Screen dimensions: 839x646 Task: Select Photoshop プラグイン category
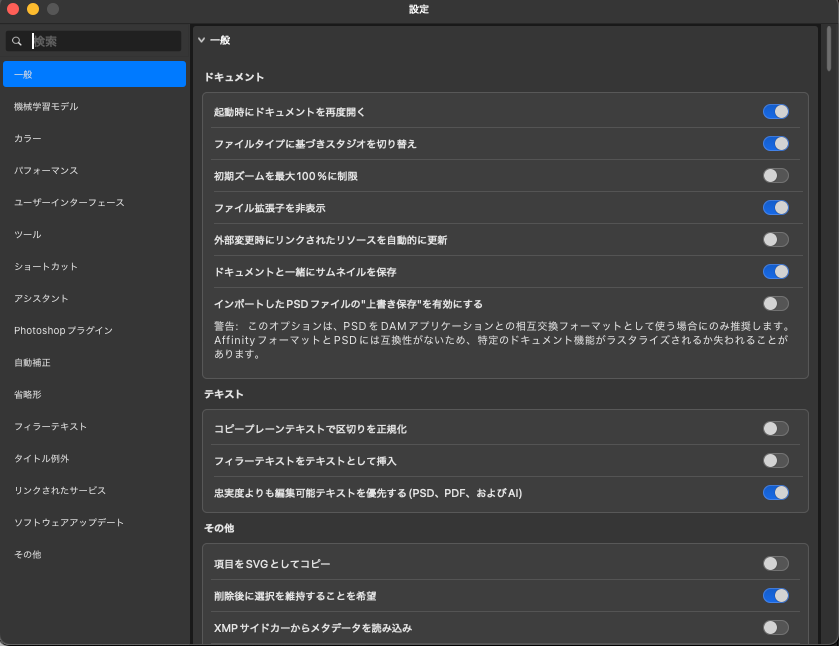coord(63,330)
